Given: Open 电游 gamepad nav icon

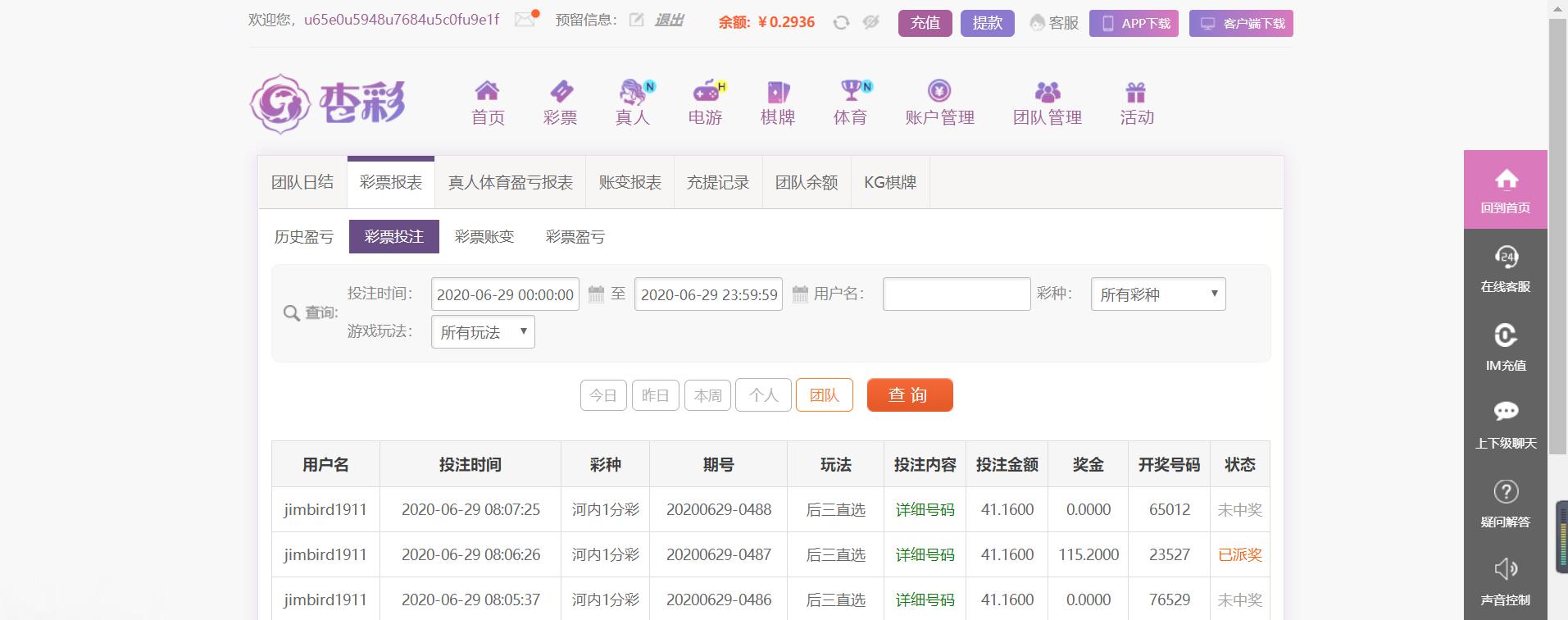Looking at the screenshot, I should coord(706,103).
